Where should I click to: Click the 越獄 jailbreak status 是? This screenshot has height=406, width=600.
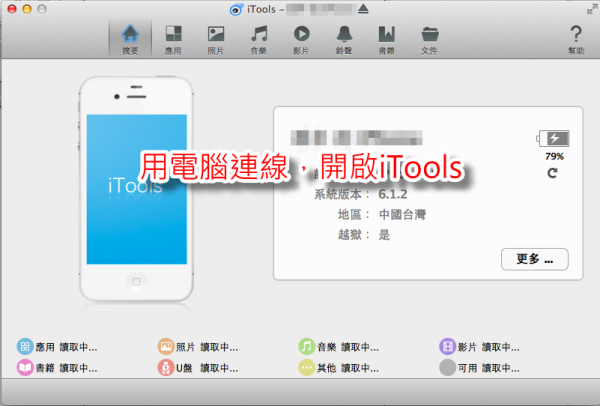(x=384, y=235)
